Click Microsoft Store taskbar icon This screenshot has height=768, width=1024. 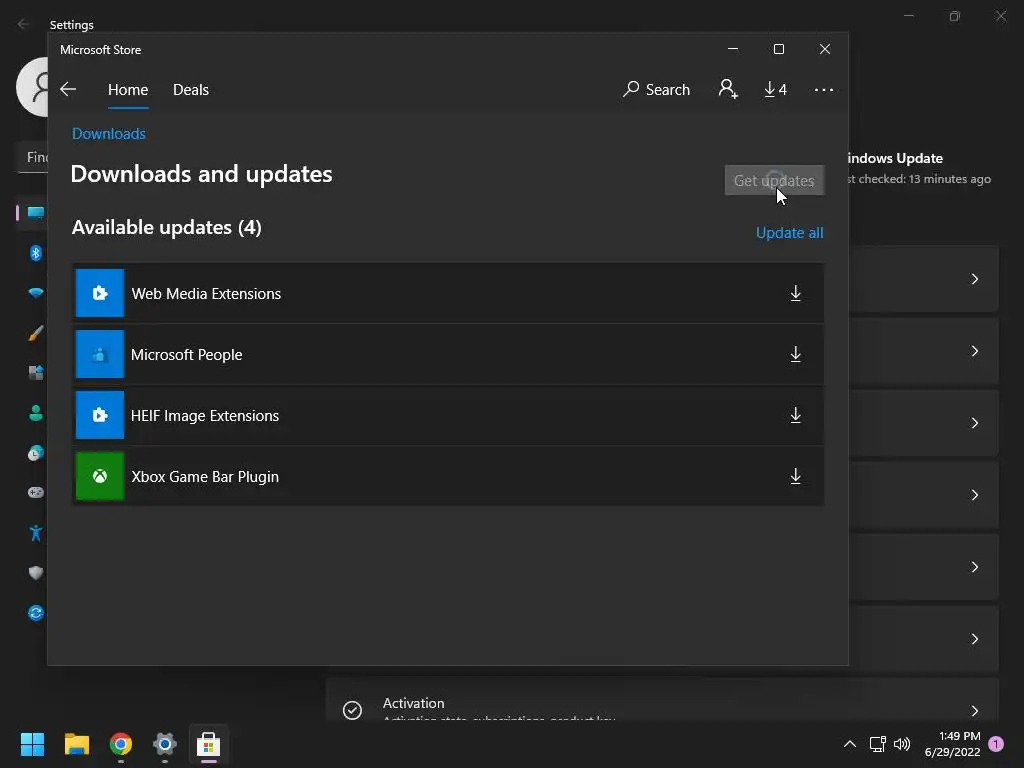coord(209,744)
